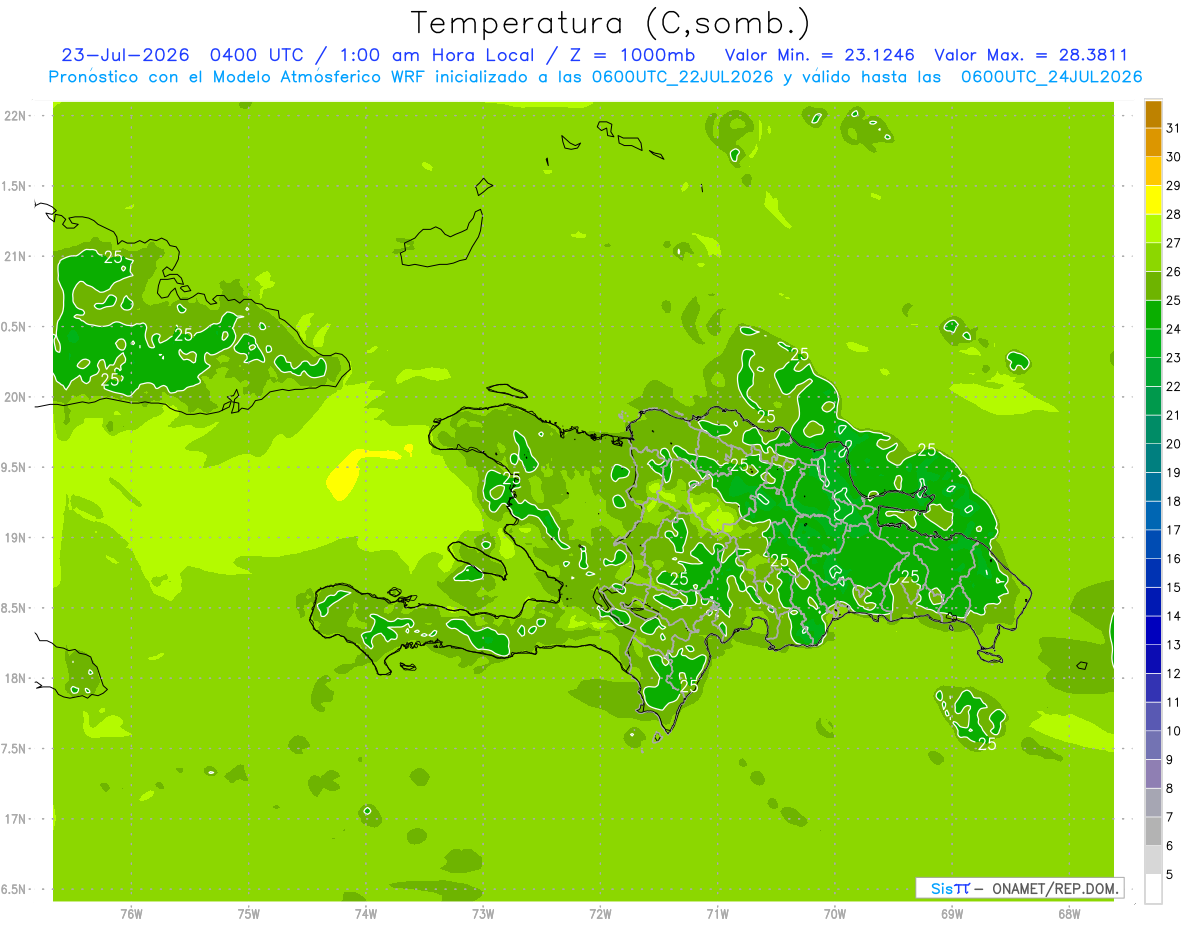The height and width of the screenshot is (927, 1200).
Task: Click 'Valor Min. = 23.1246' text
Action: [x=820, y=55]
